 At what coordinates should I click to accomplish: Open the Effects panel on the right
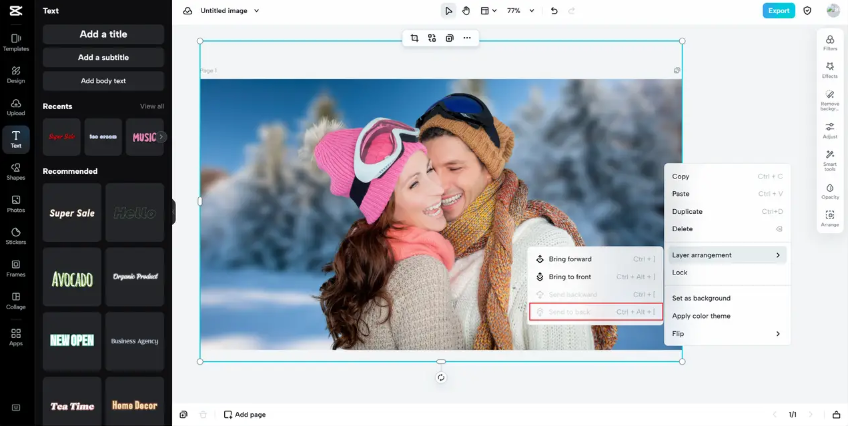pos(830,70)
